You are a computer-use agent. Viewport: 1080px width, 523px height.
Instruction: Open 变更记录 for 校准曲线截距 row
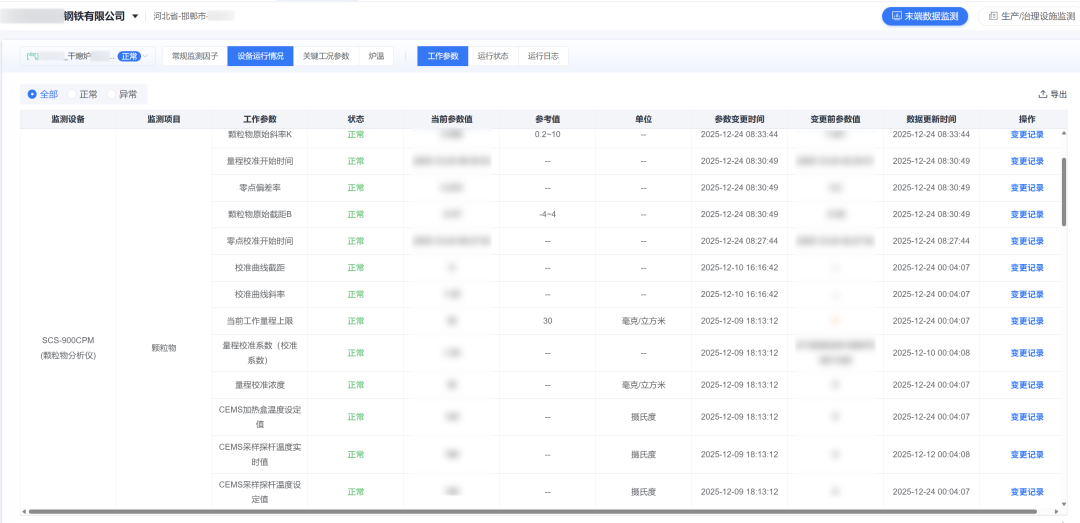pos(1026,268)
